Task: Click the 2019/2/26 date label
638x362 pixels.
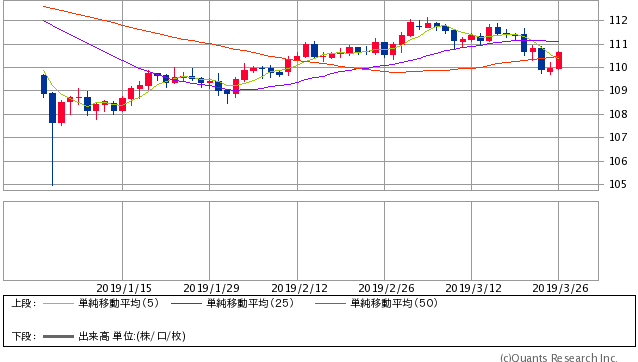Action: pos(386,288)
